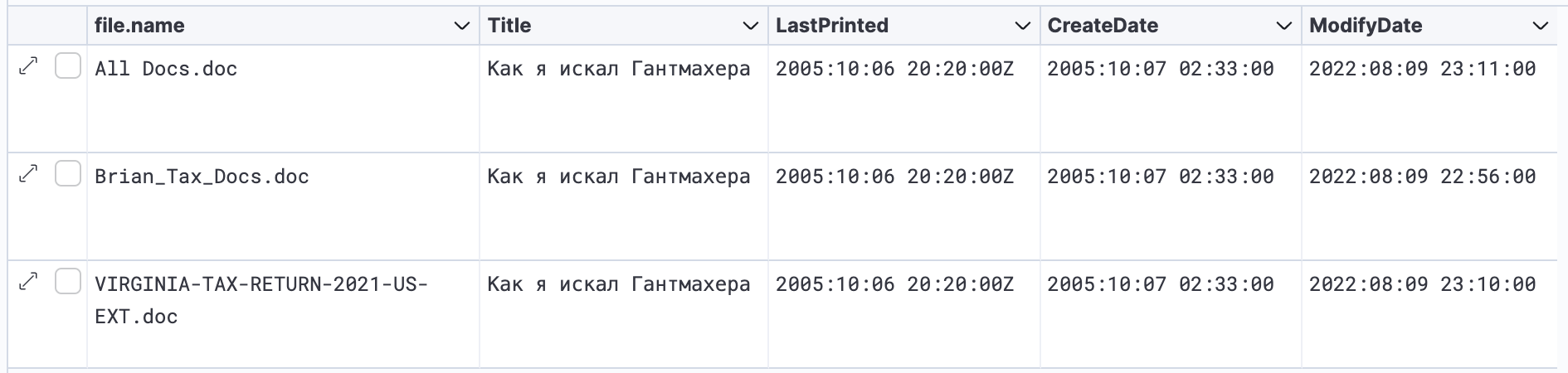
Task: Click the file.name column header
Action: 139,26
